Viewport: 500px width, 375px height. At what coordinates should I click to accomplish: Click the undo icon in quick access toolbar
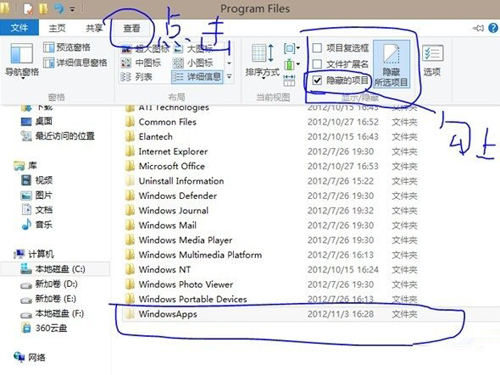[x=59, y=9]
